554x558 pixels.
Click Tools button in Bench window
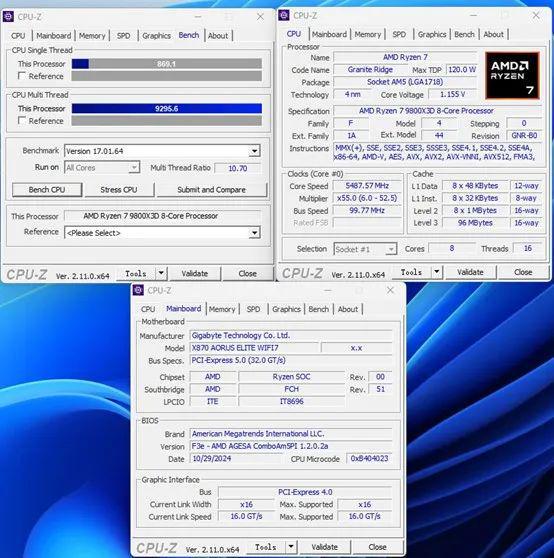click(x=136, y=273)
